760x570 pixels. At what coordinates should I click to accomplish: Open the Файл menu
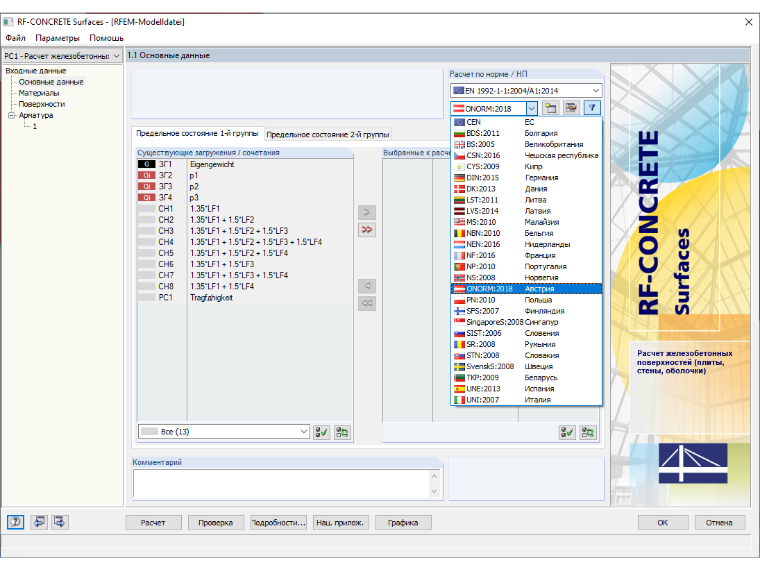click(16, 38)
